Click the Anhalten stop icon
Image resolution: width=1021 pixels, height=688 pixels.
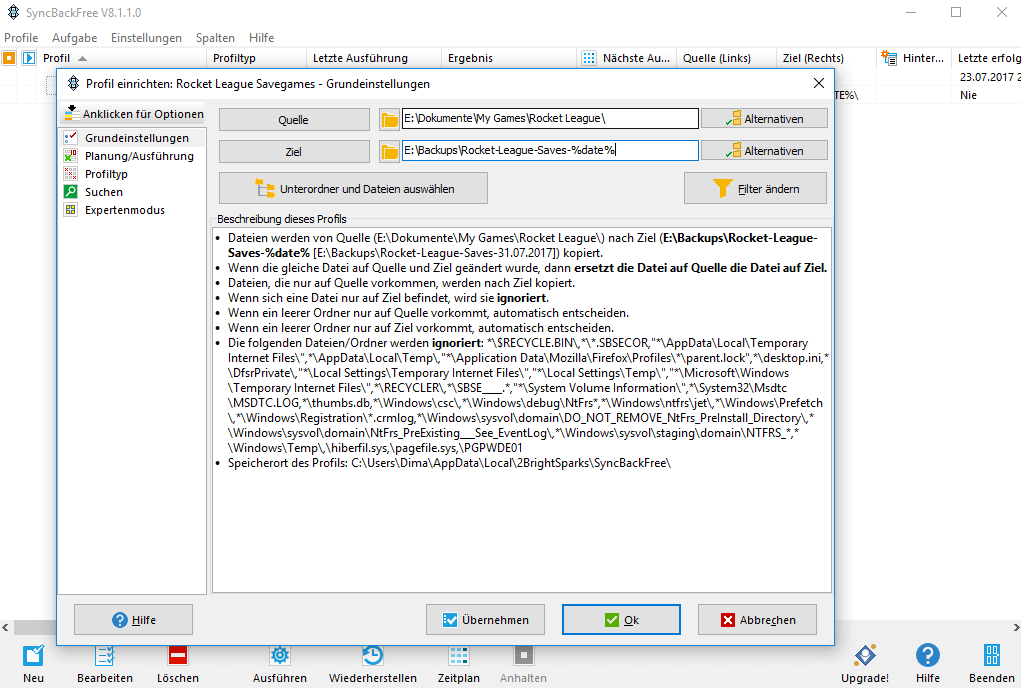[x=524, y=655]
